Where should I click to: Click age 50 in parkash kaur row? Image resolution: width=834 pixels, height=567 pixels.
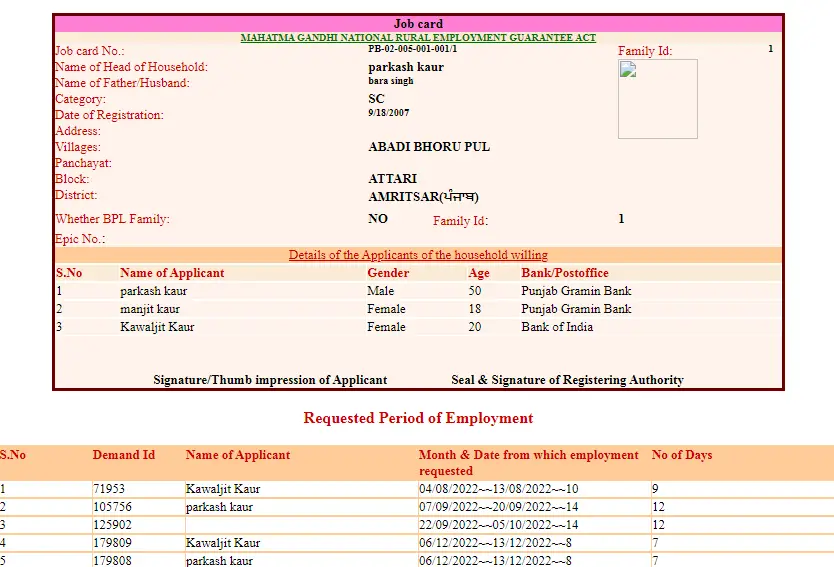474,291
